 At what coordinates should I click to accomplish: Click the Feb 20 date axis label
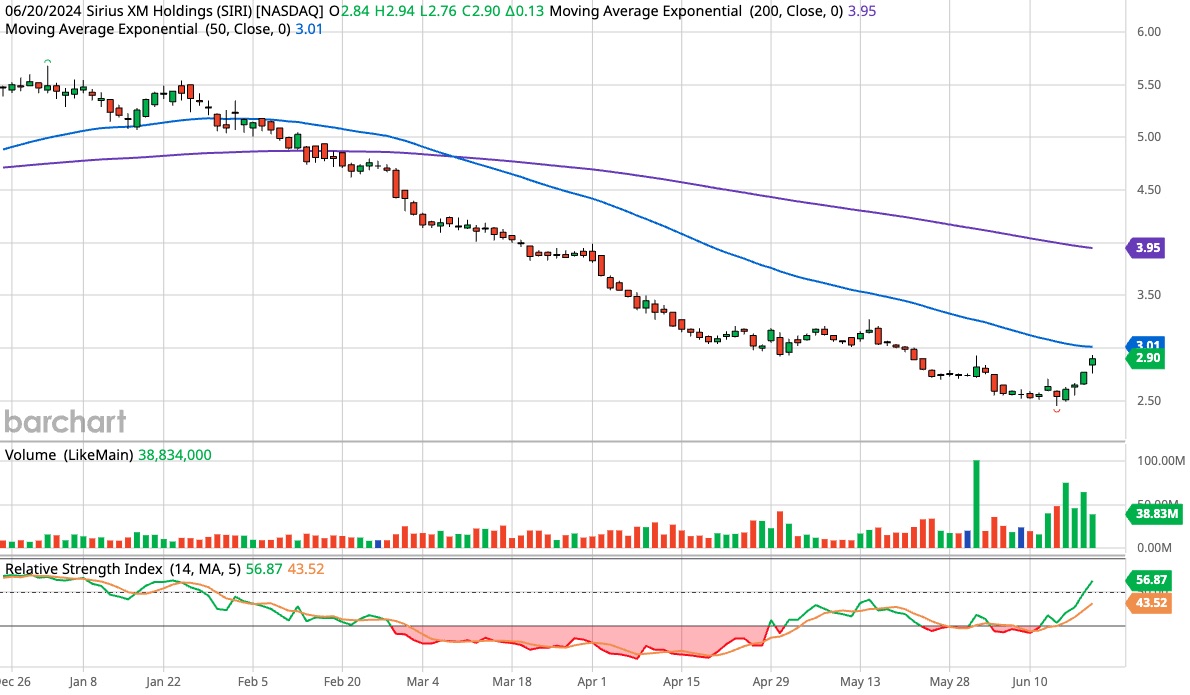(x=342, y=681)
